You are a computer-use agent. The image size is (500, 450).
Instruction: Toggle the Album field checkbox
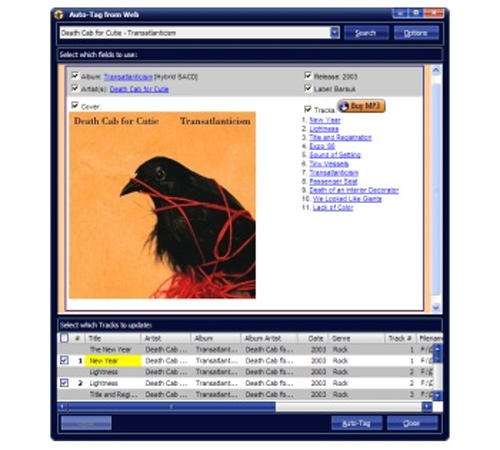(x=75, y=76)
